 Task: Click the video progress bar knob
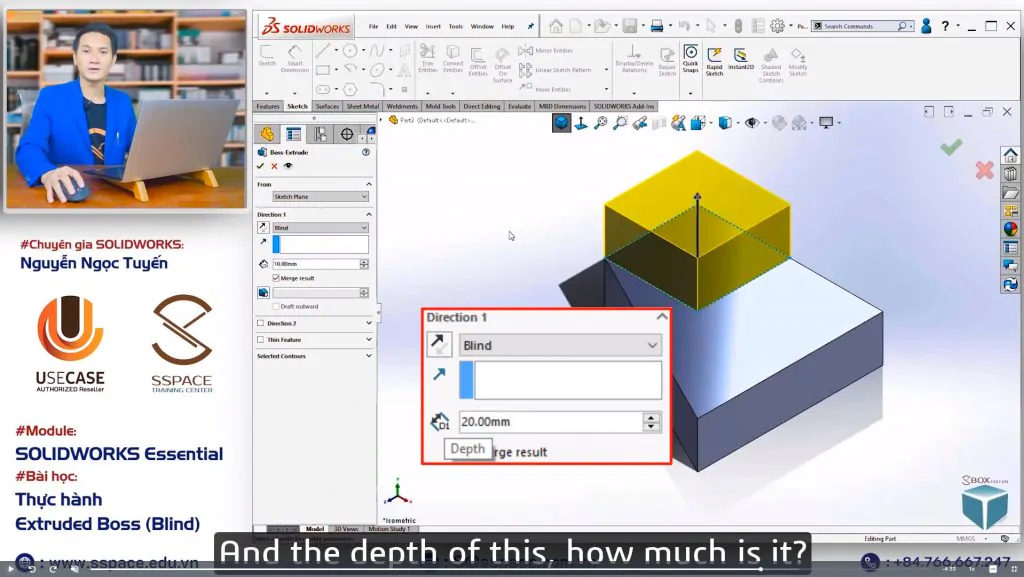(x=760, y=569)
